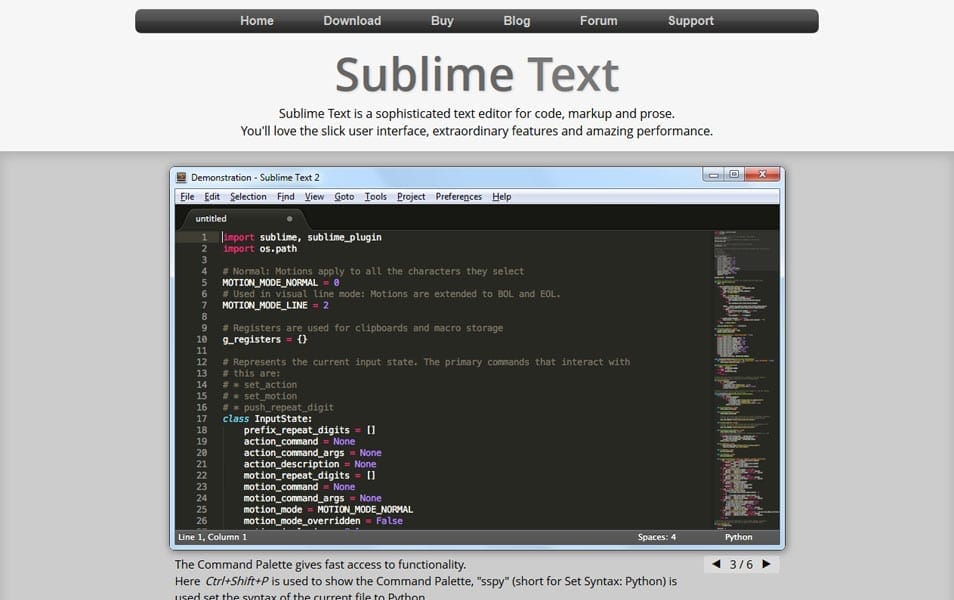
Task: Open the Spaces: 4 indentation selector
Action: coord(657,536)
